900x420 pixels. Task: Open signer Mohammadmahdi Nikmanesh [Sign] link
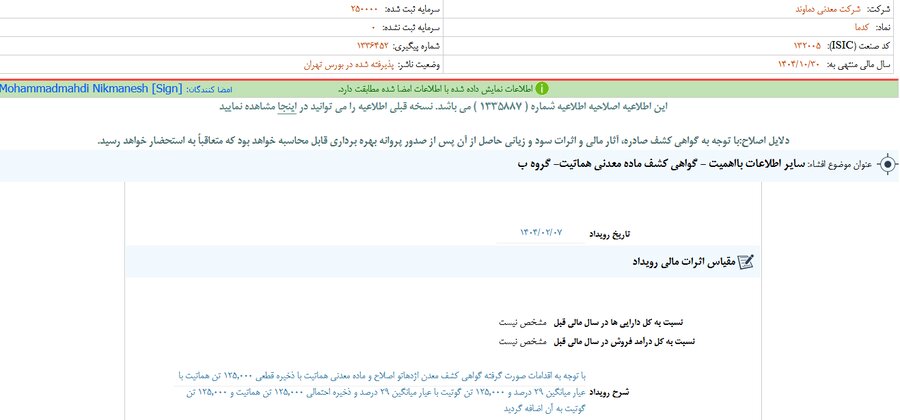(x=91, y=89)
